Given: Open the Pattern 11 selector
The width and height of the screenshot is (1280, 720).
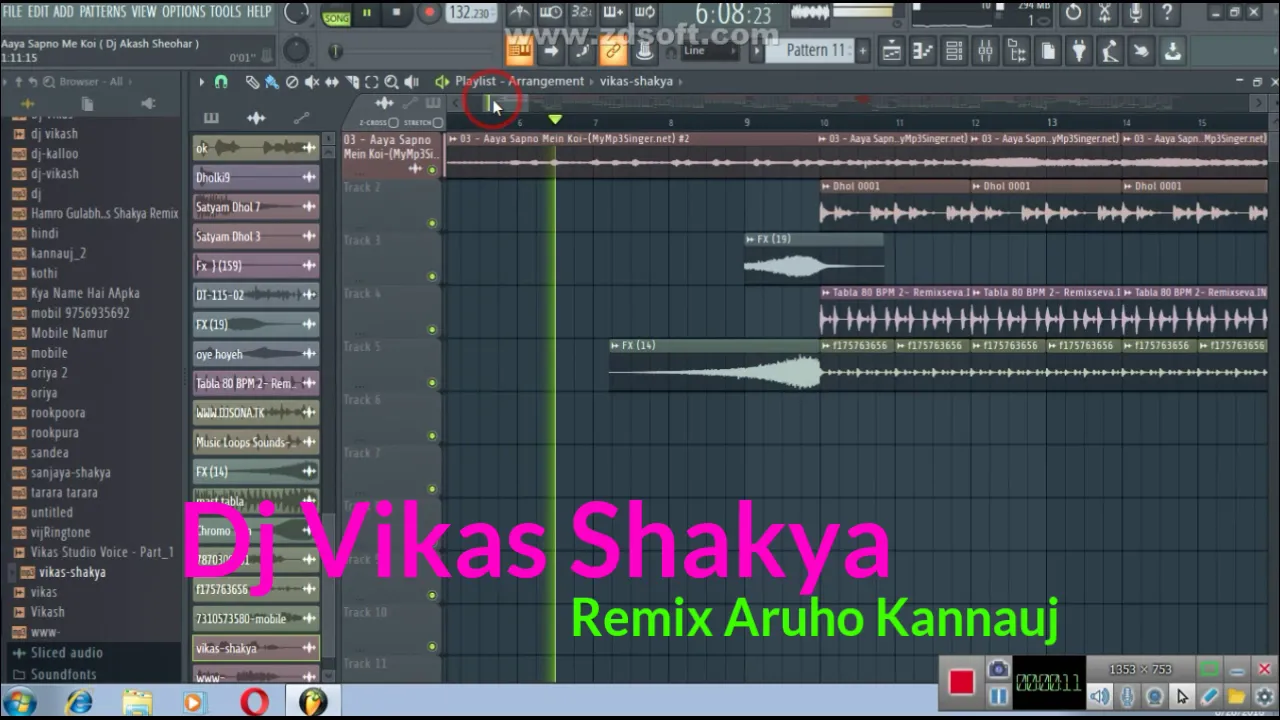Looking at the screenshot, I should 816,50.
